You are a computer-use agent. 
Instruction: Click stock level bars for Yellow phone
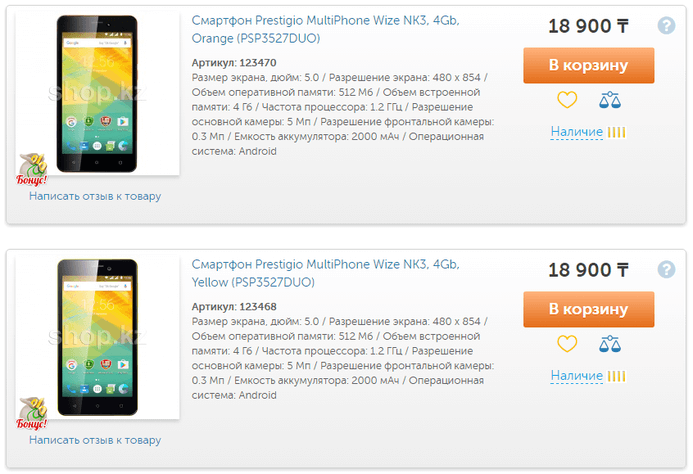click(x=617, y=376)
